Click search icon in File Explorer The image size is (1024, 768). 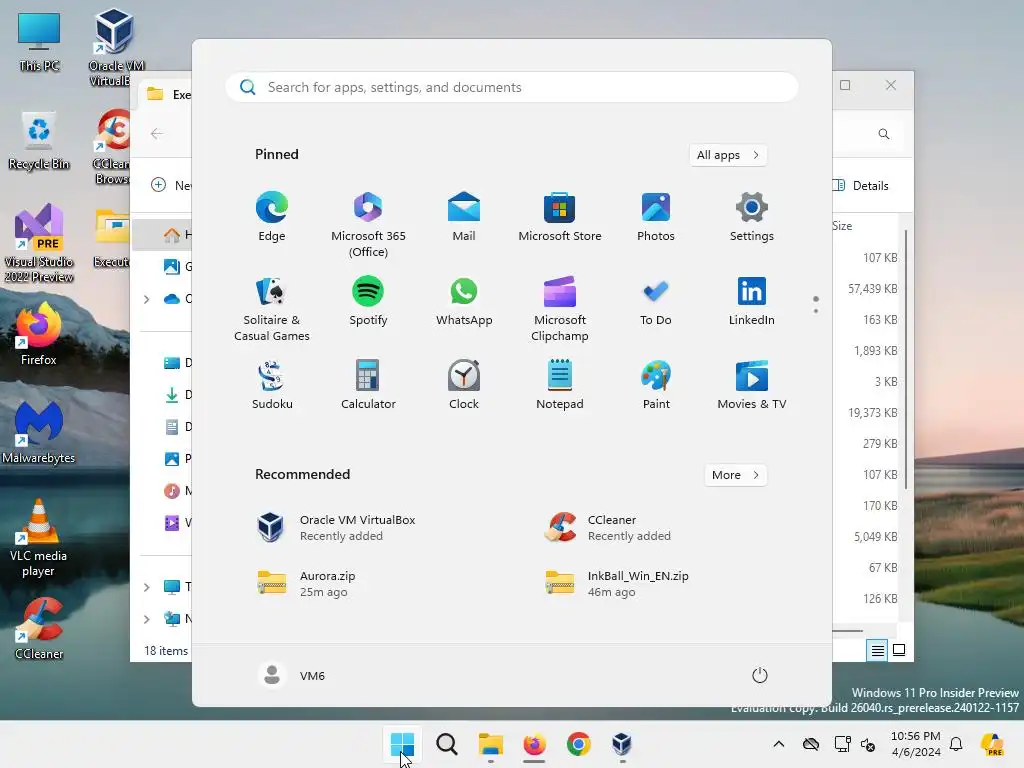(x=884, y=134)
